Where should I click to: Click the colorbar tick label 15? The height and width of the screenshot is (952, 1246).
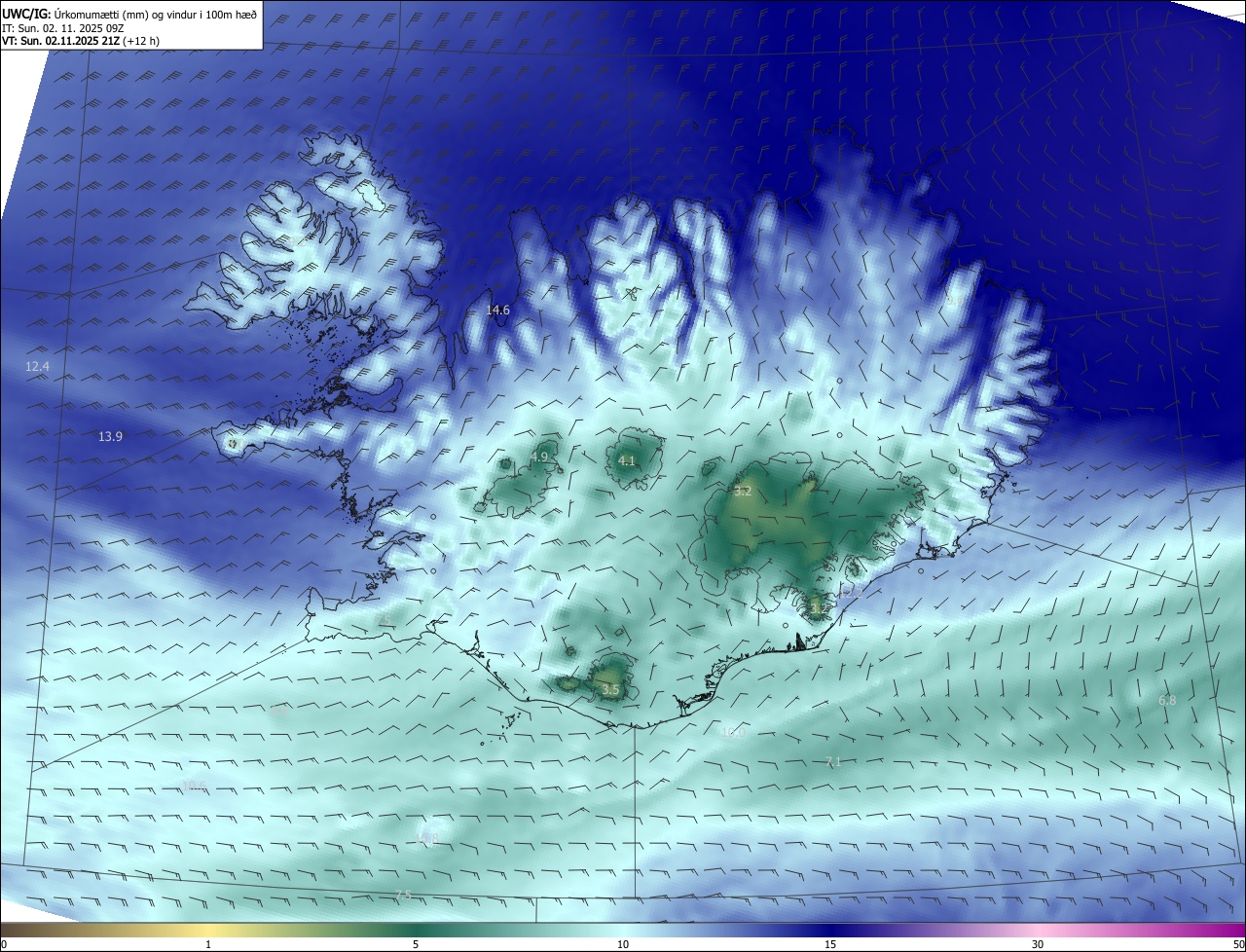click(x=830, y=944)
